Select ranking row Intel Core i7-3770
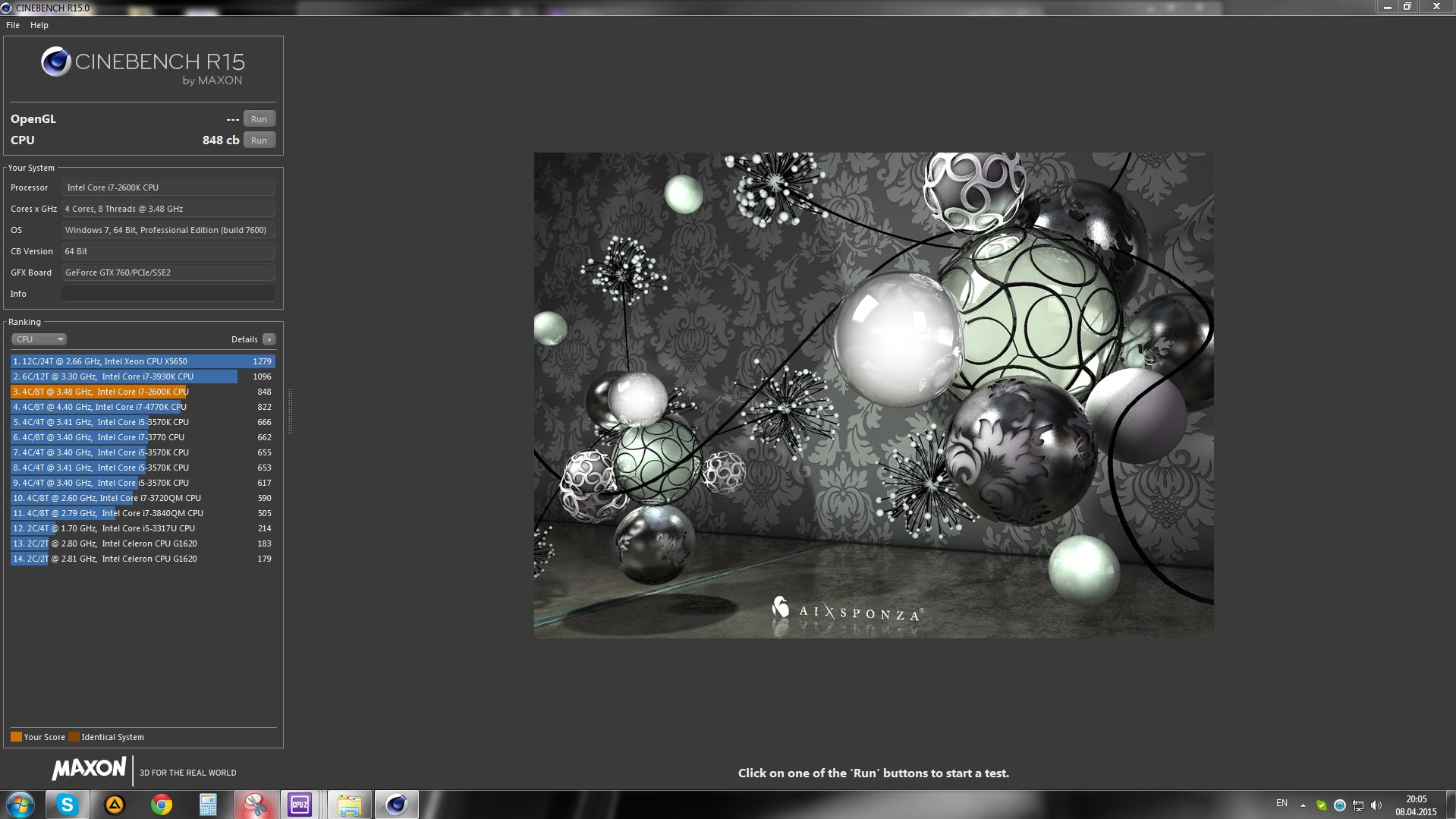The image size is (1456, 819). tap(143, 437)
